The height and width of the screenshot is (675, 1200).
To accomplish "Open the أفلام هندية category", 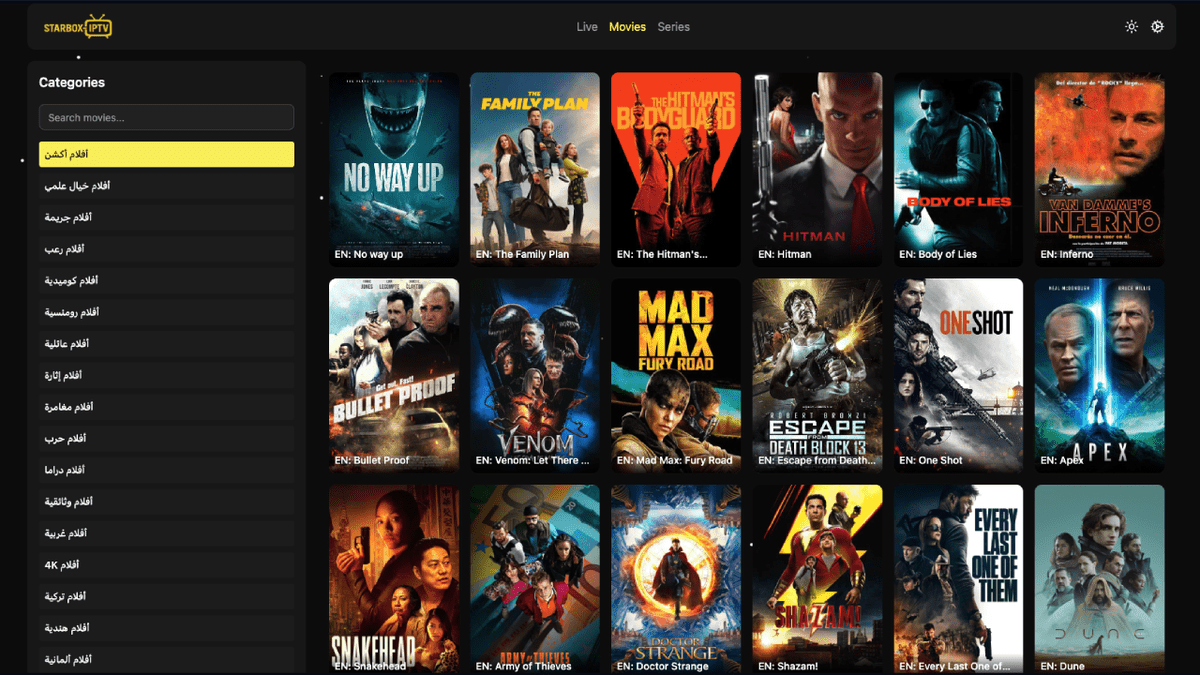I will 166,628.
